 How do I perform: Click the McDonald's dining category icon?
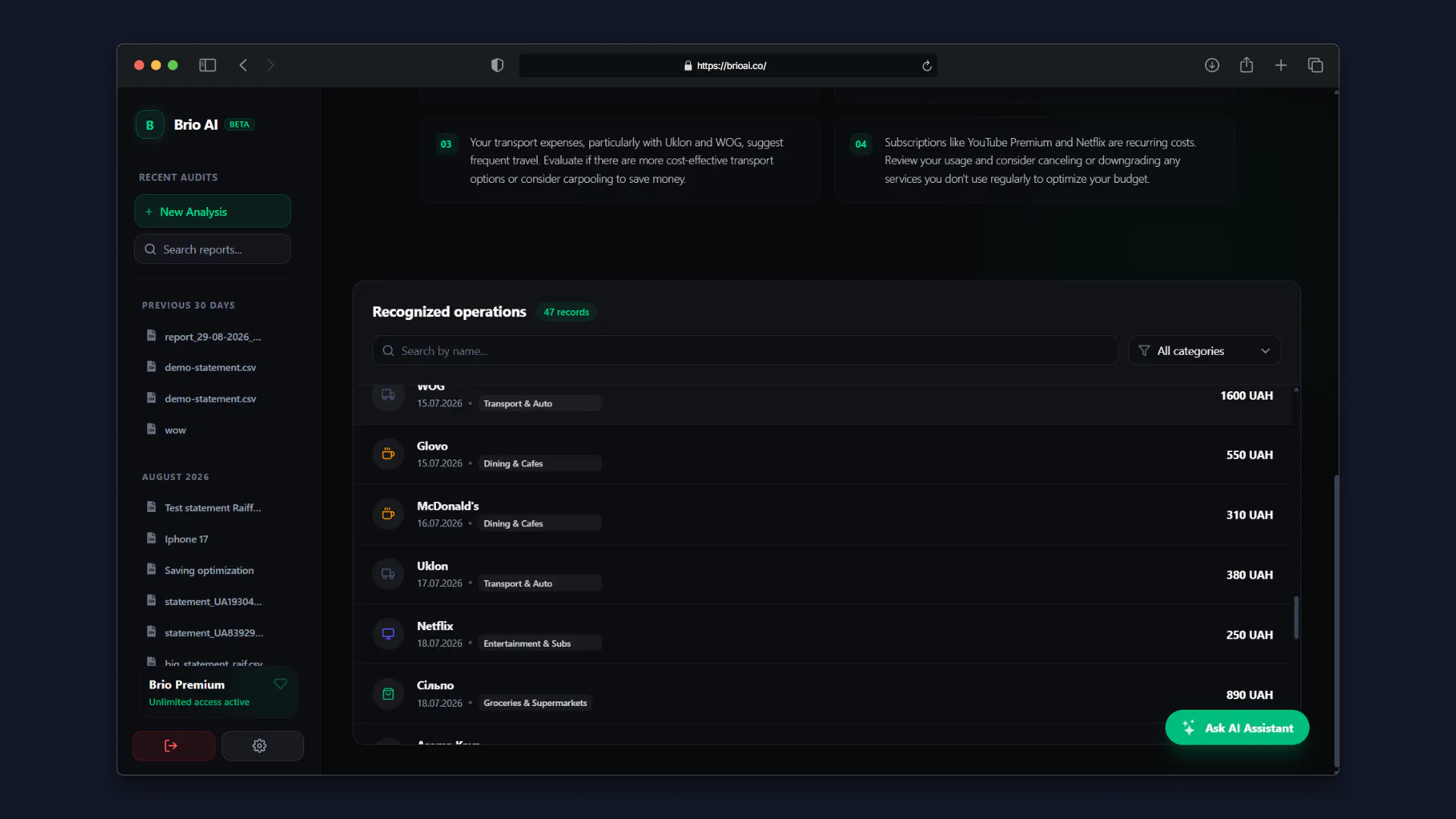click(x=388, y=514)
